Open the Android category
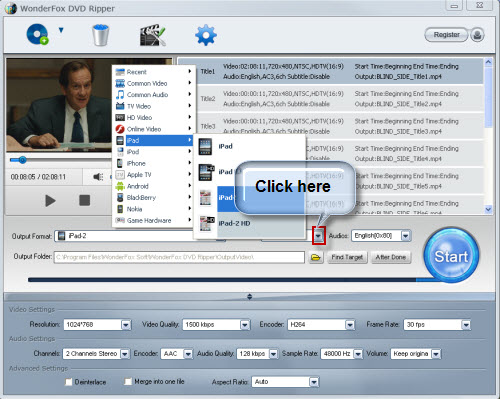Screen dimensions: 500x399 153,186
